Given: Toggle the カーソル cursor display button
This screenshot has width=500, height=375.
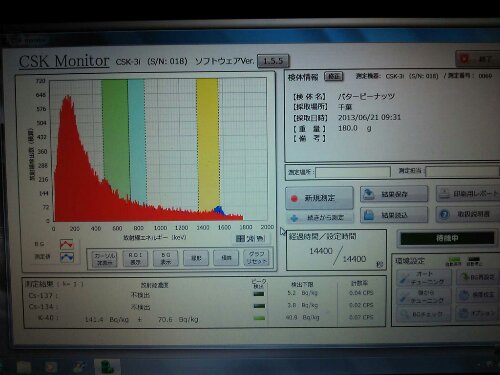Looking at the screenshot, I should pyautogui.click(x=104, y=259).
